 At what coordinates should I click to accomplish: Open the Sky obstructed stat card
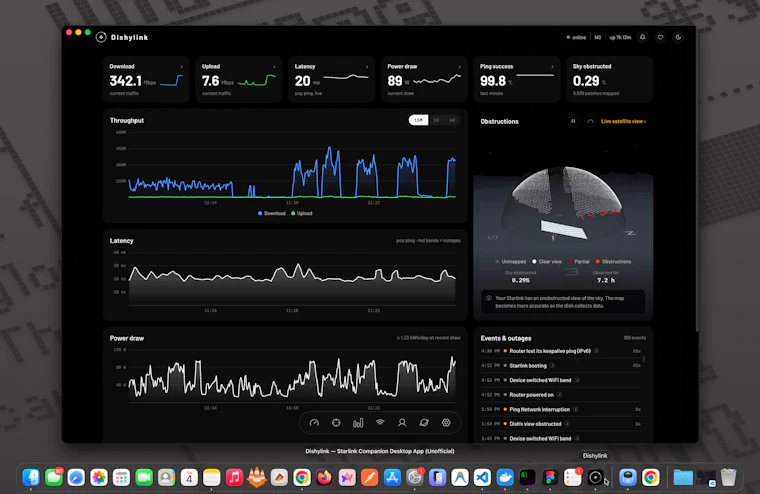click(609, 80)
